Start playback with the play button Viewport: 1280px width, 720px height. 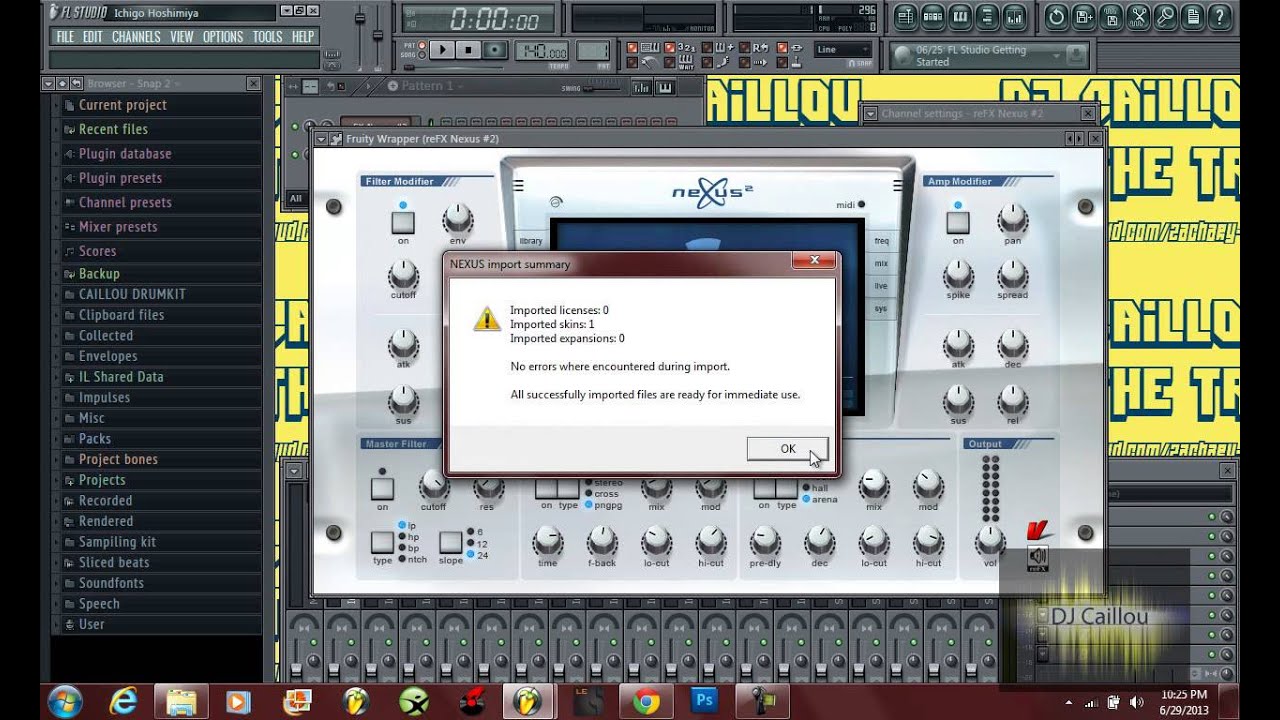[442, 50]
